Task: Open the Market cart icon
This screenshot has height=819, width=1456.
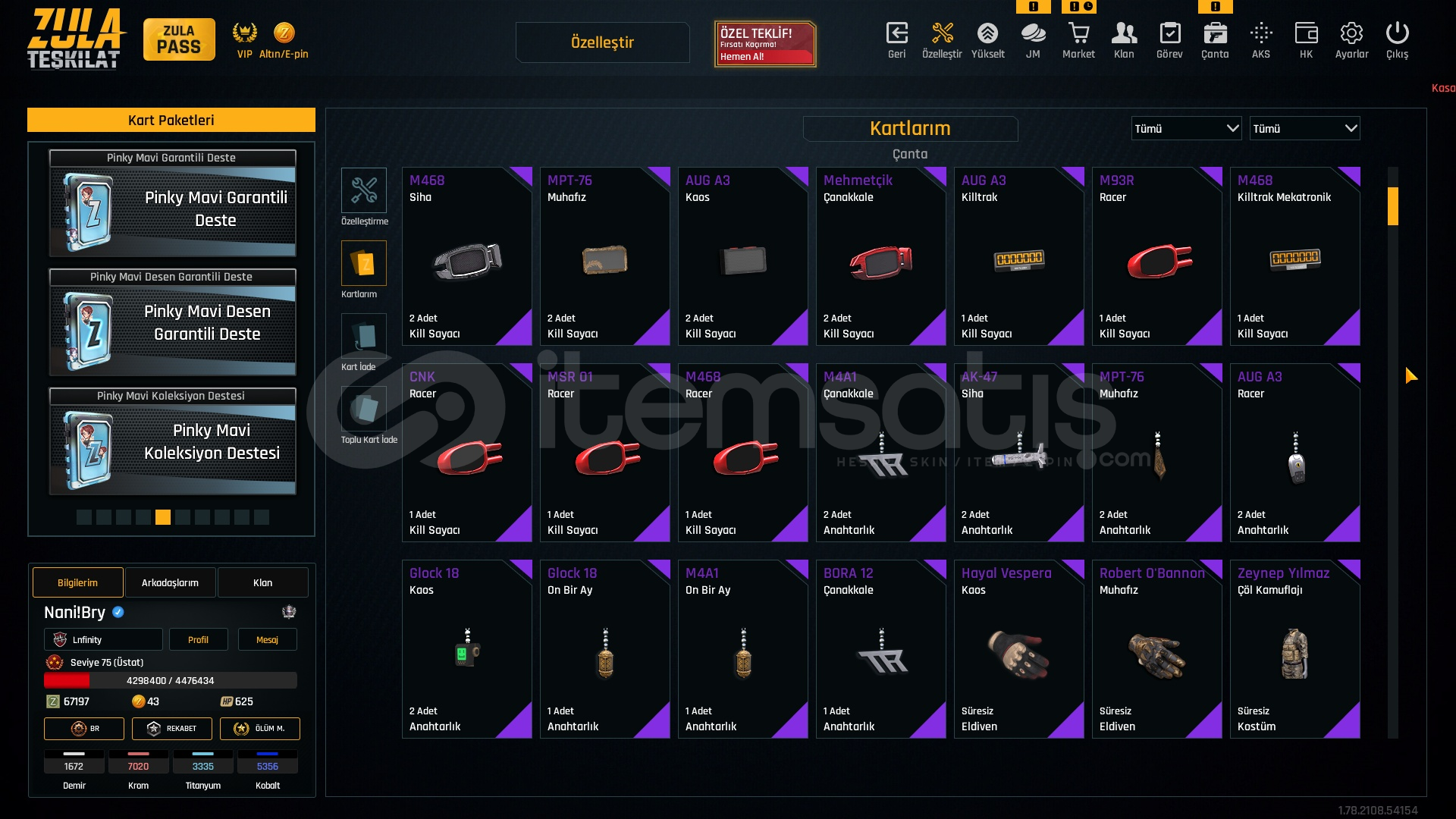Action: click(1078, 33)
